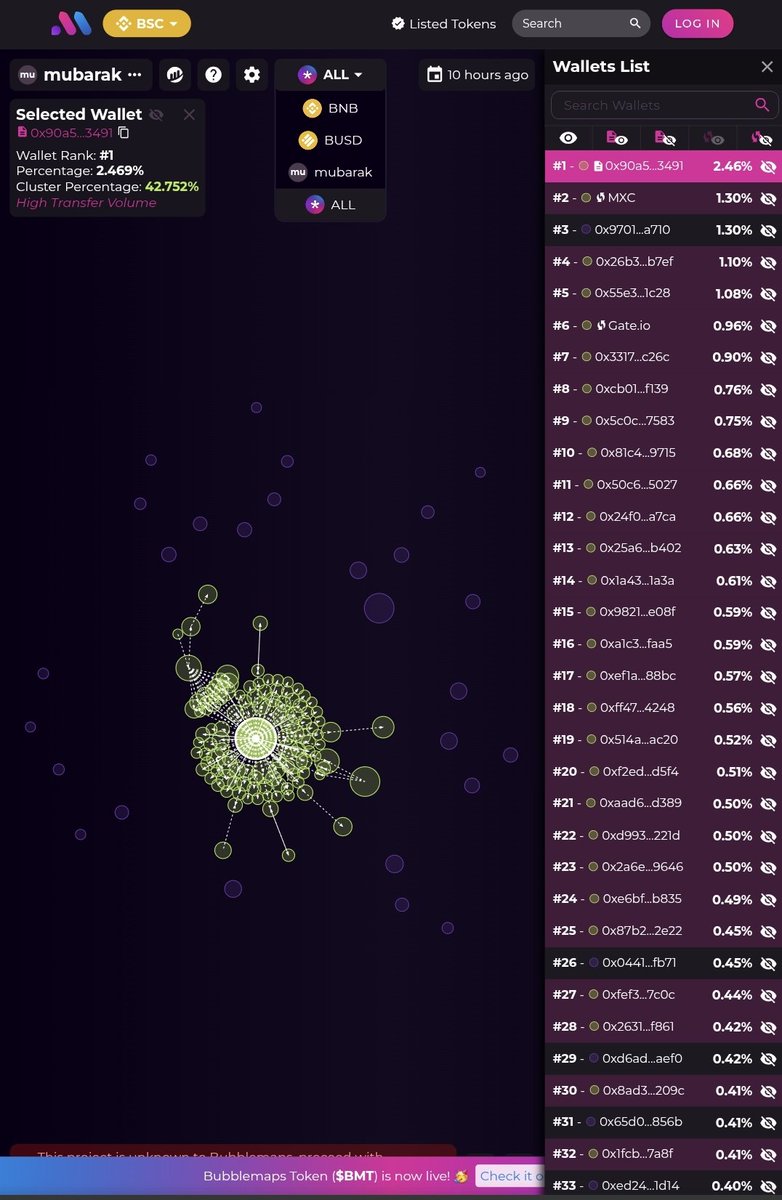Select wallet #29 0xd6ad...aef0

point(663,1058)
